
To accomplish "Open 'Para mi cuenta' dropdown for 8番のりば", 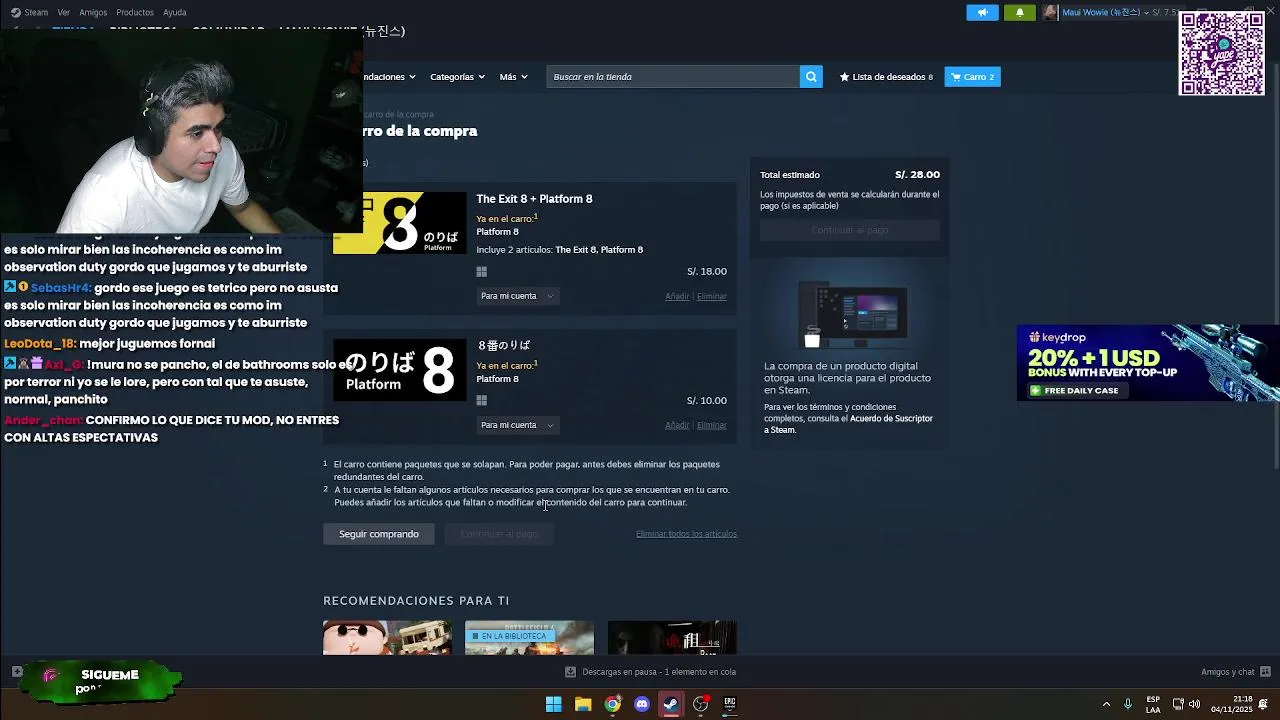I will 517,425.
